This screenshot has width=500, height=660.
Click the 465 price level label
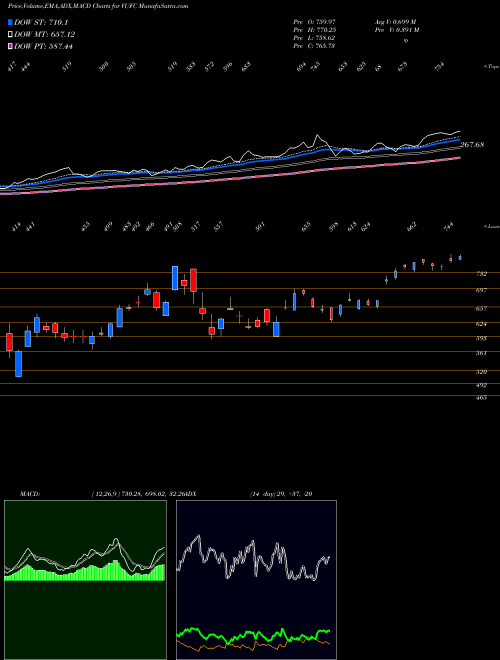click(x=481, y=397)
